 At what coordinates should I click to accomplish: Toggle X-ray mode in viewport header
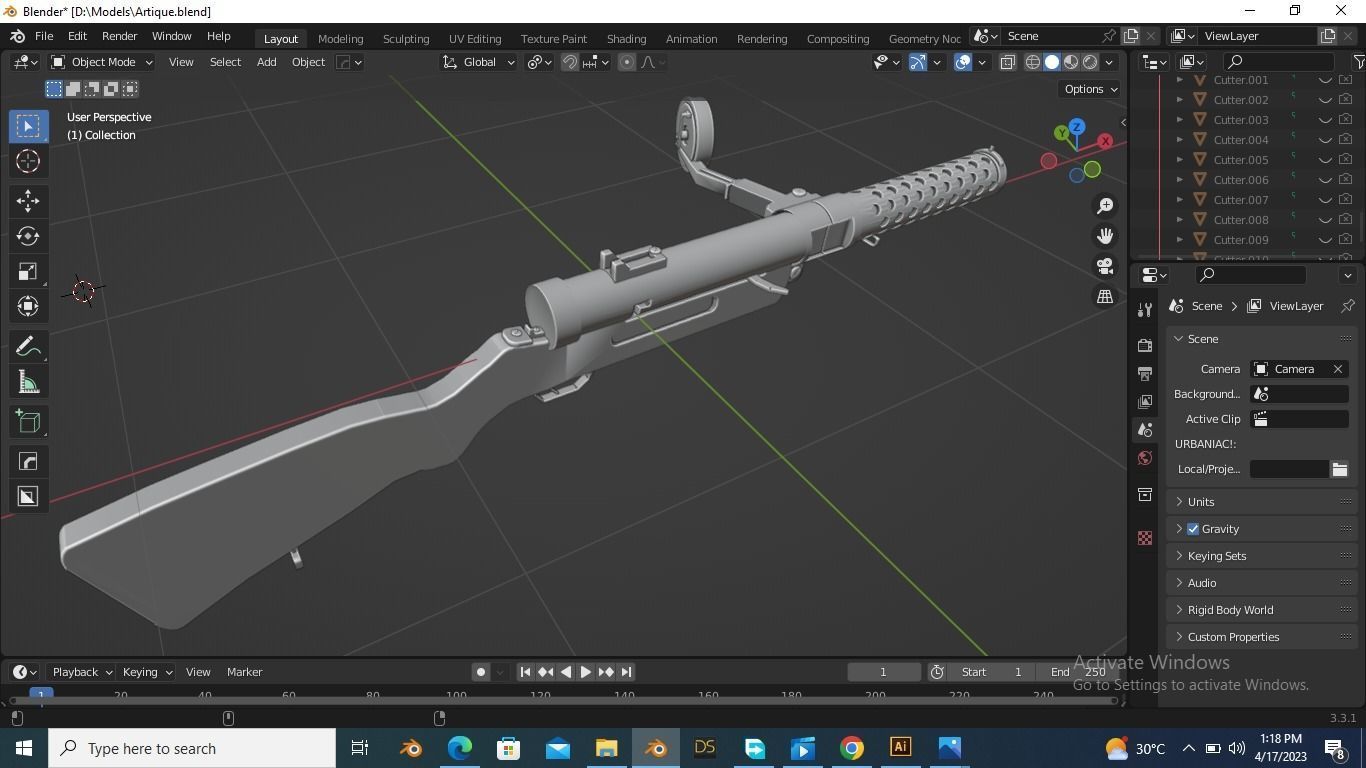[x=1007, y=62]
